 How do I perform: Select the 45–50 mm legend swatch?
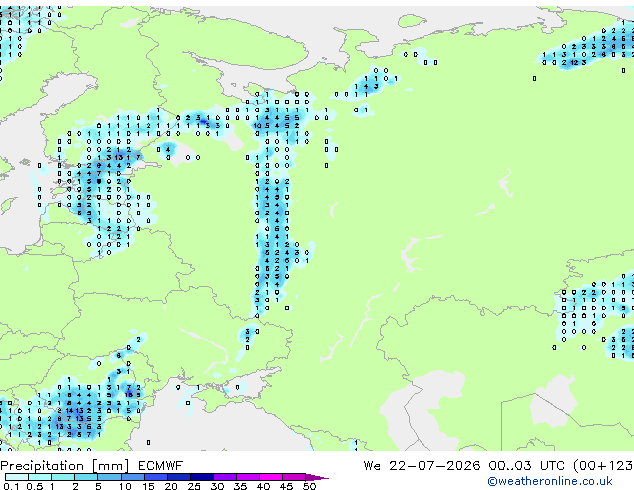[x=294, y=477]
